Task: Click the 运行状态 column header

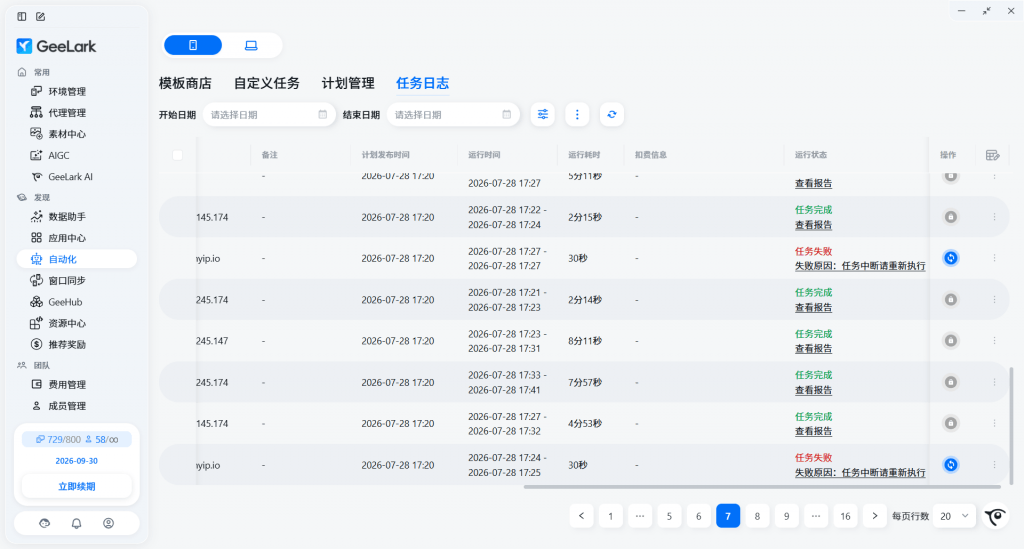Action: [x=810, y=155]
